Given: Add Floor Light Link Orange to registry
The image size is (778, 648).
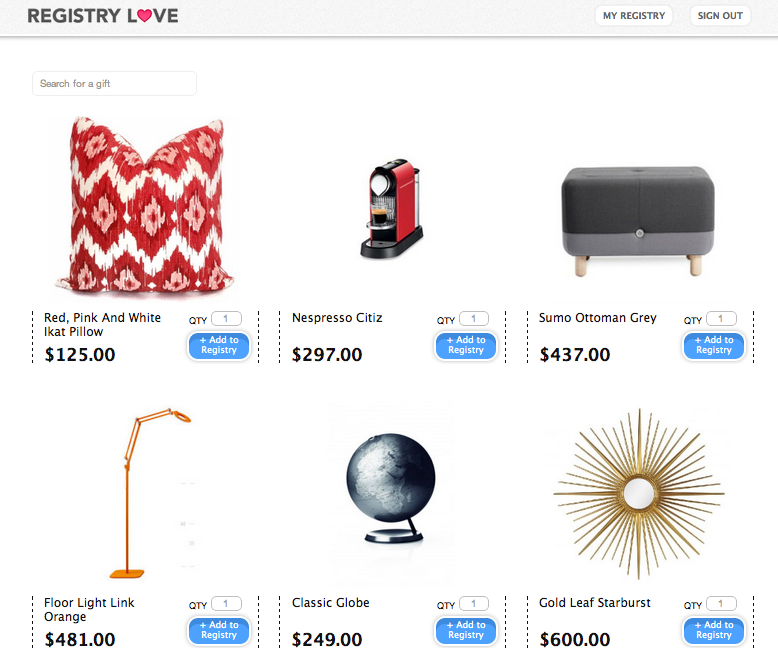Looking at the screenshot, I should tap(219, 630).
